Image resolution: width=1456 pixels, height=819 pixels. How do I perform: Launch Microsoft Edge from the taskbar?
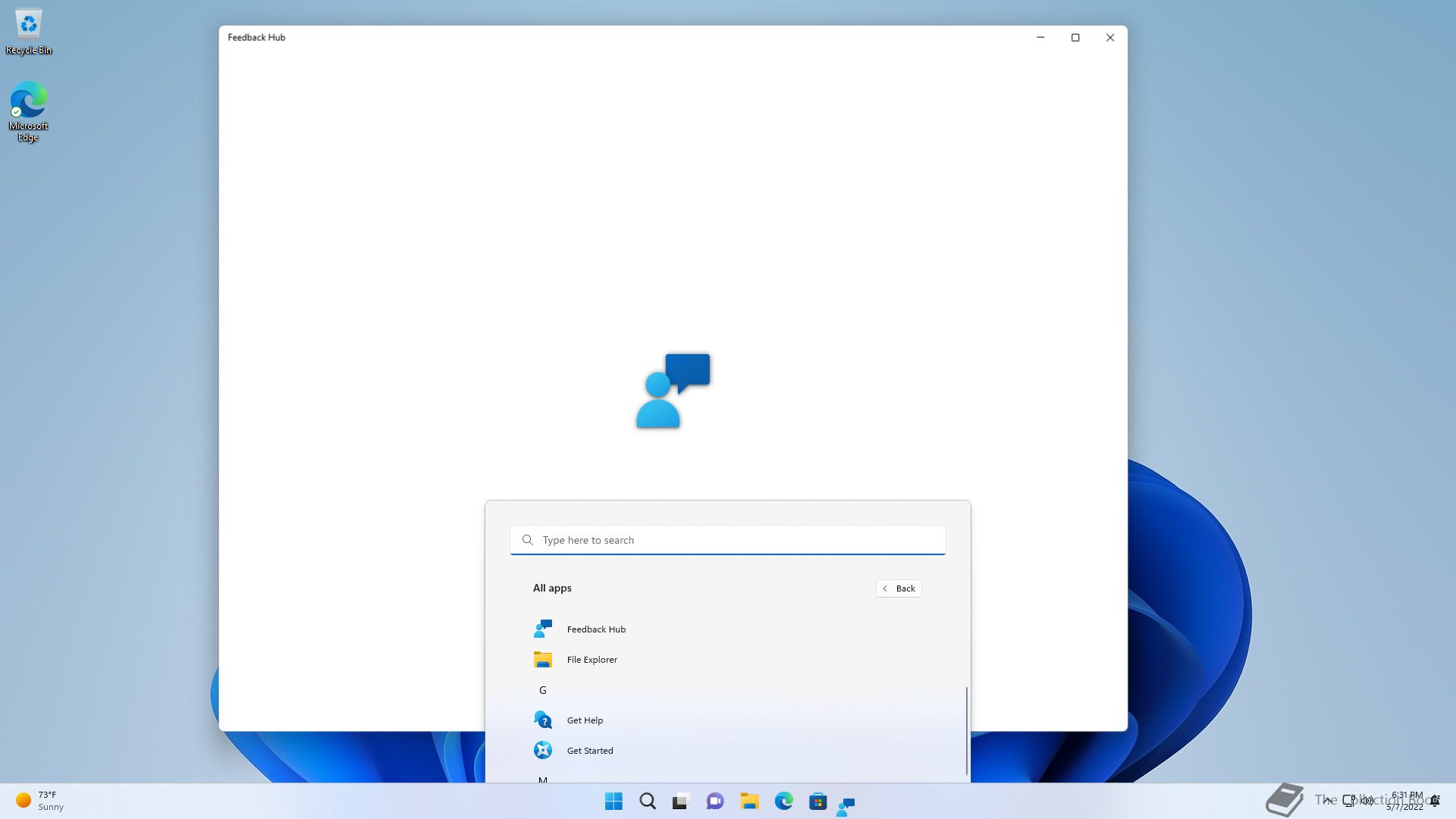783,801
